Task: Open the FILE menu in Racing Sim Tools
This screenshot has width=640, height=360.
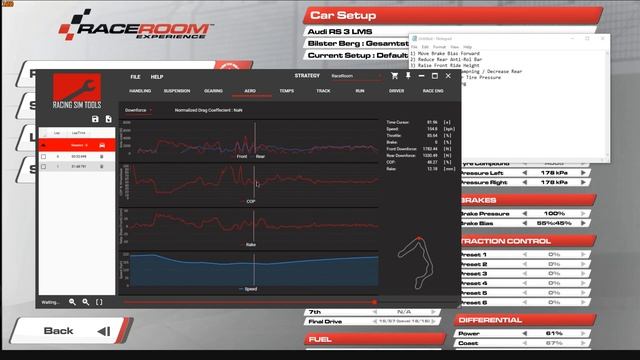Action: tap(136, 77)
